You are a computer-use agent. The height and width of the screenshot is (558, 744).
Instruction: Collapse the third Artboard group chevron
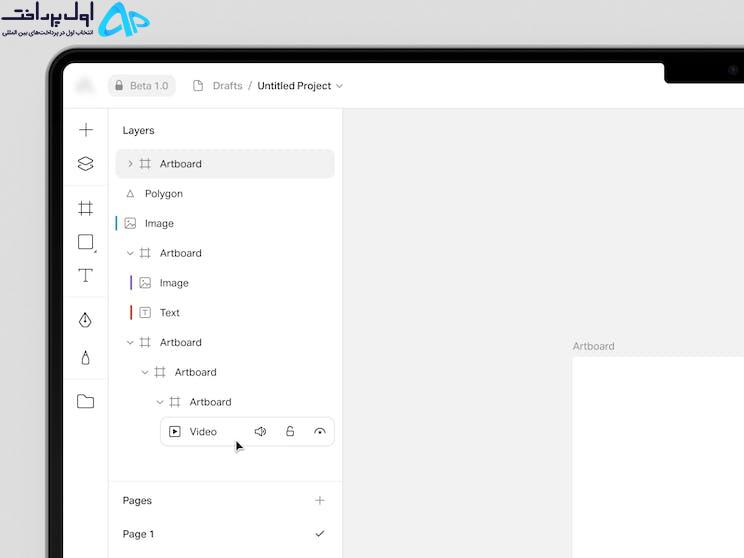tap(130, 343)
